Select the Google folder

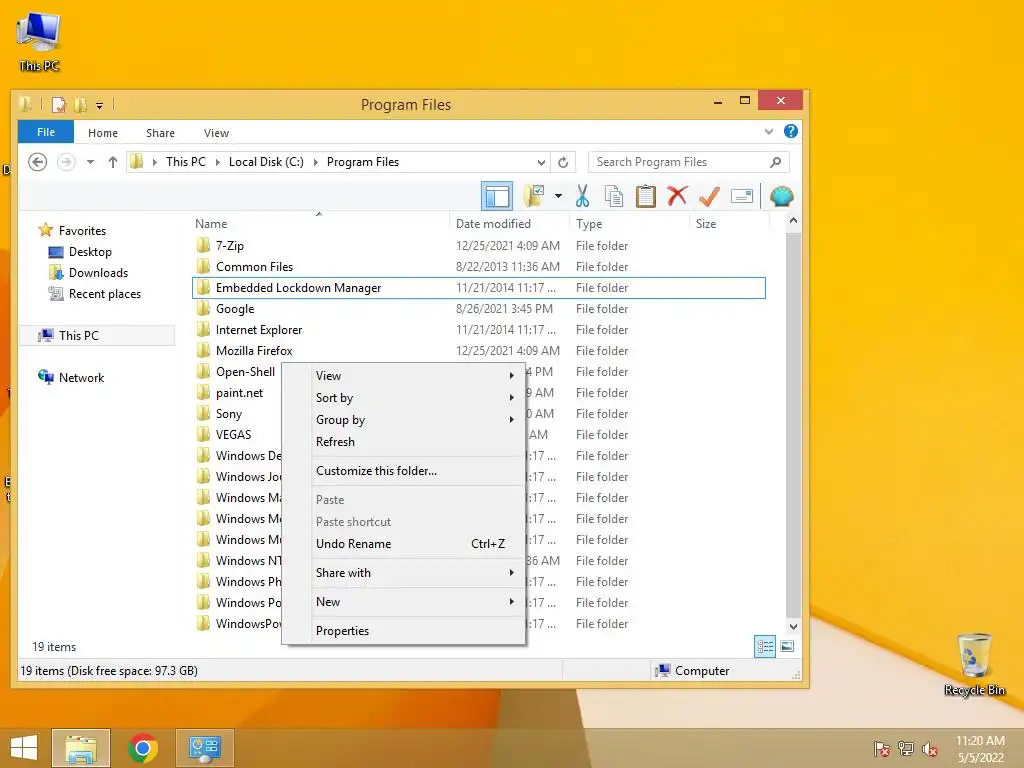[479, 309]
